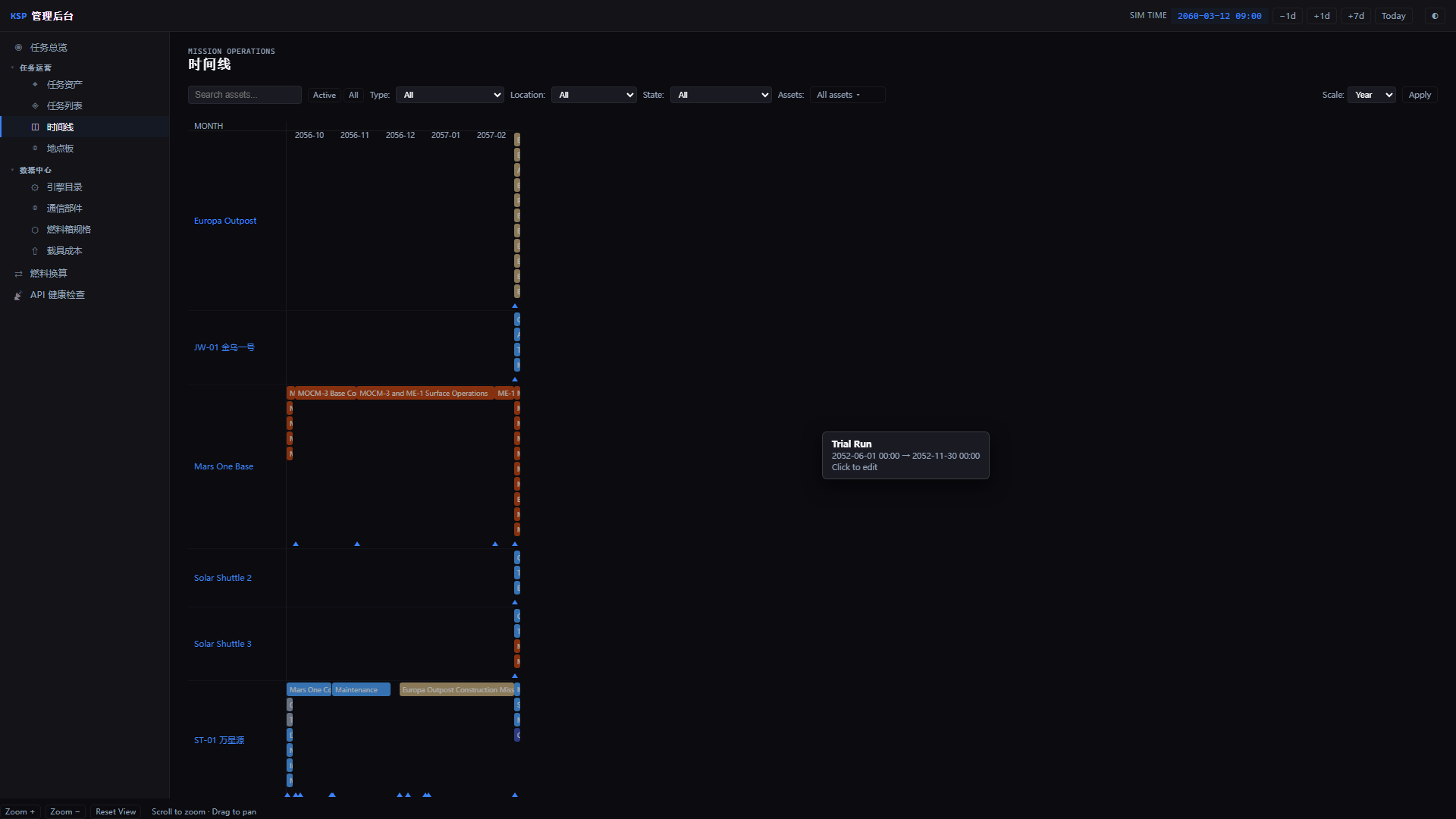Click the 任务资产 sidebar icon
The width and height of the screenshot is (1456, 819).
35,85
